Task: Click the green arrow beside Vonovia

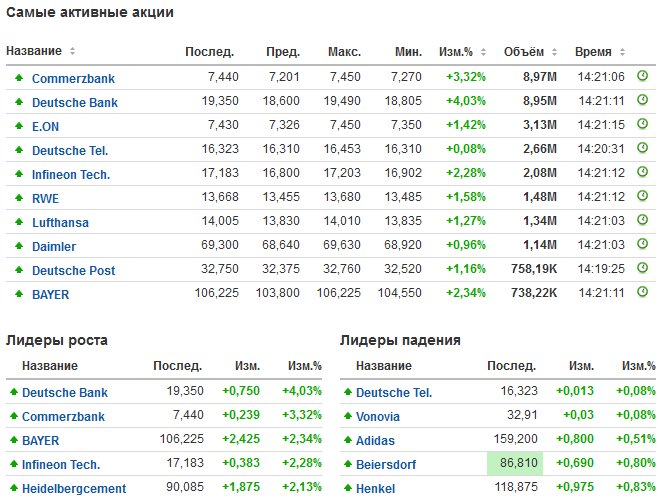Action: [x=347, y=416]
